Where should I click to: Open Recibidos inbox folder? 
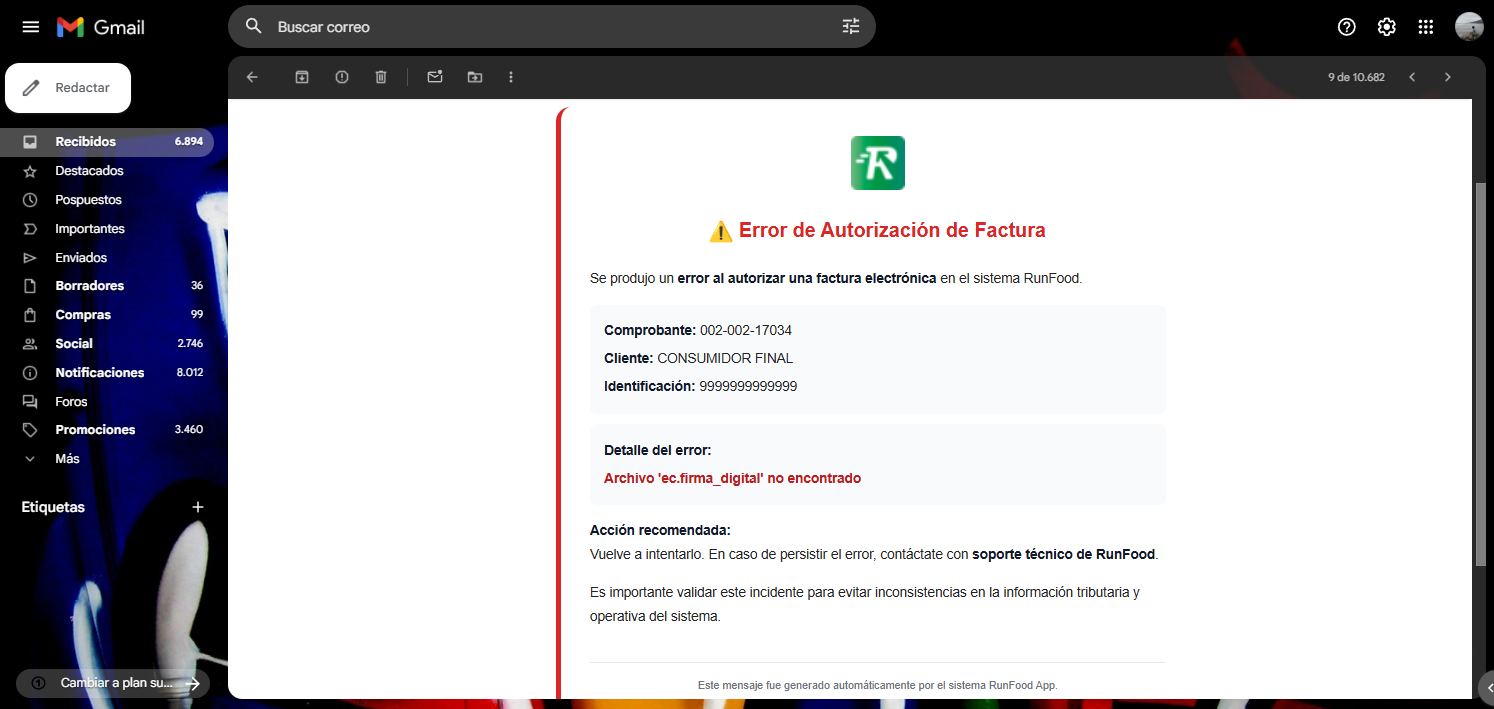[107, 142]
